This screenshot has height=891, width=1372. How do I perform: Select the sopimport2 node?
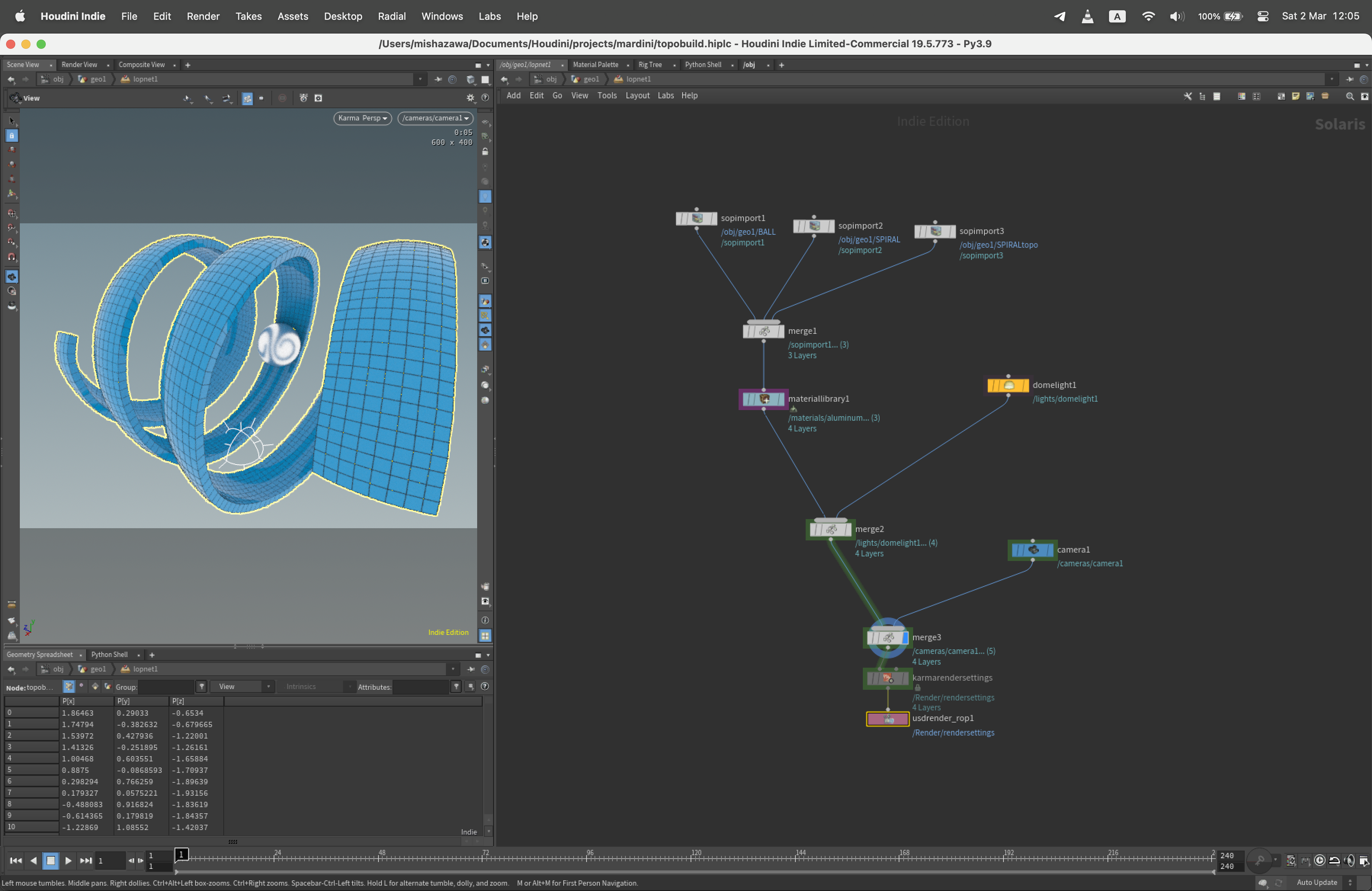[813, 226]
